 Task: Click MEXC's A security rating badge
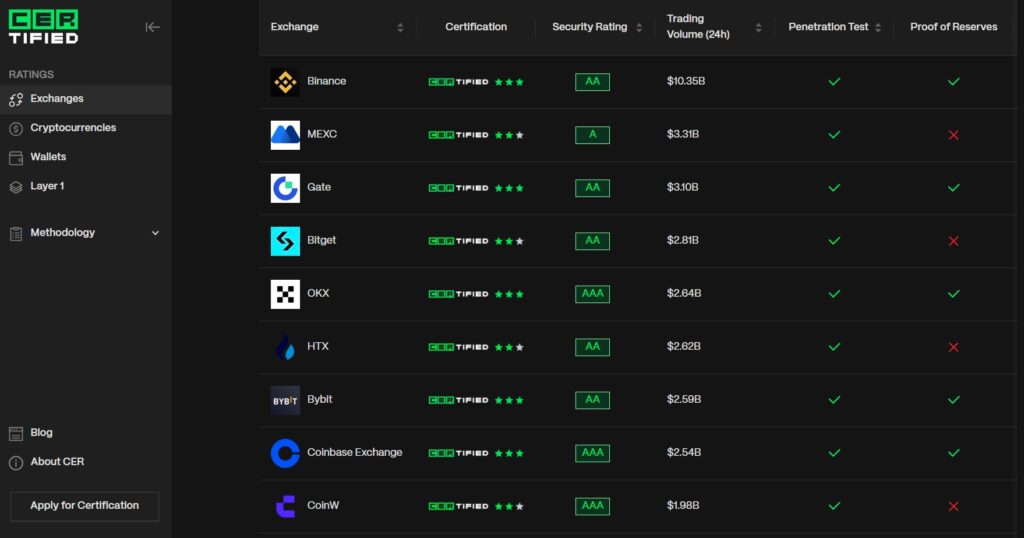point(592,134)
